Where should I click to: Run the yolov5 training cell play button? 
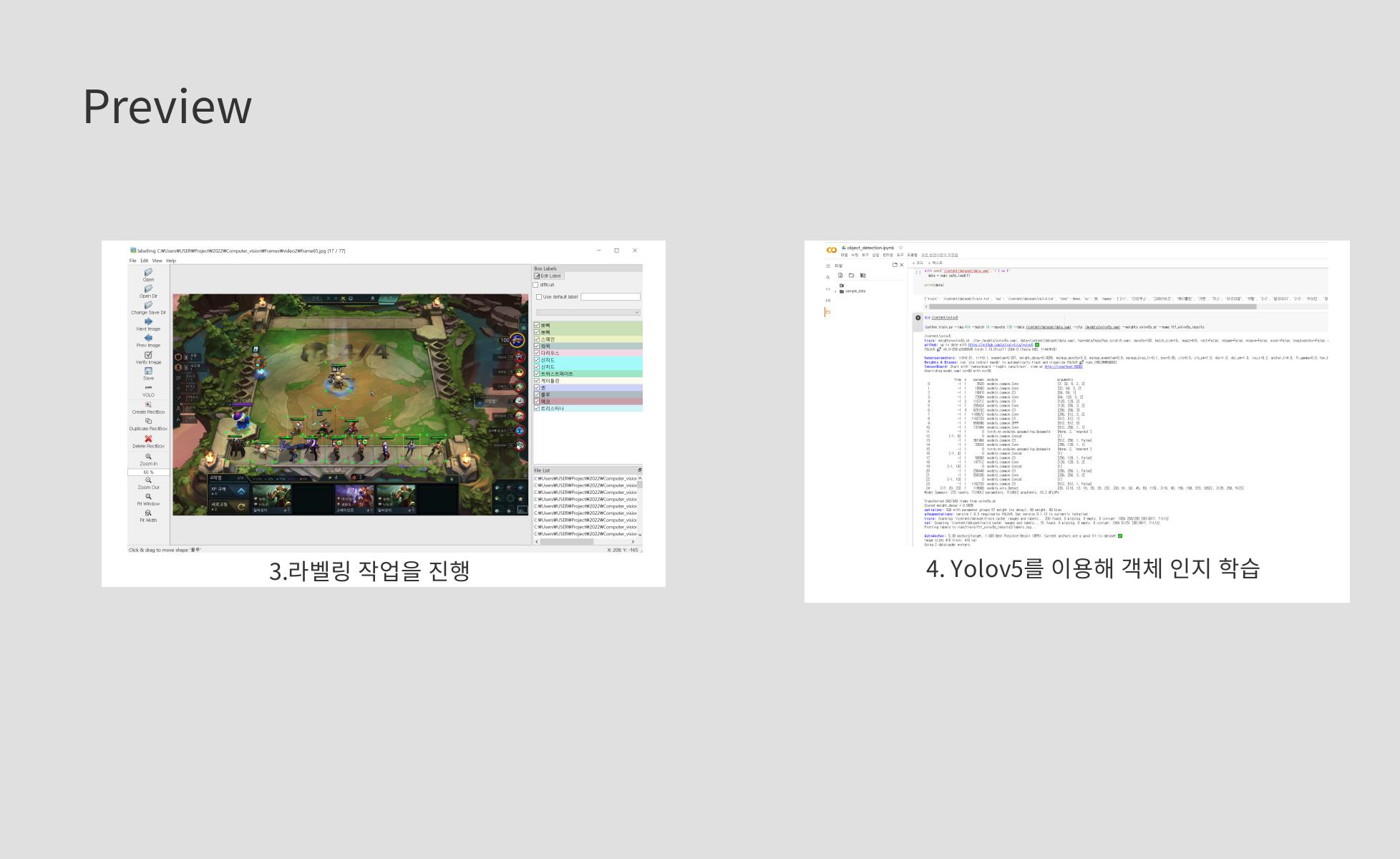coord(918,318)
